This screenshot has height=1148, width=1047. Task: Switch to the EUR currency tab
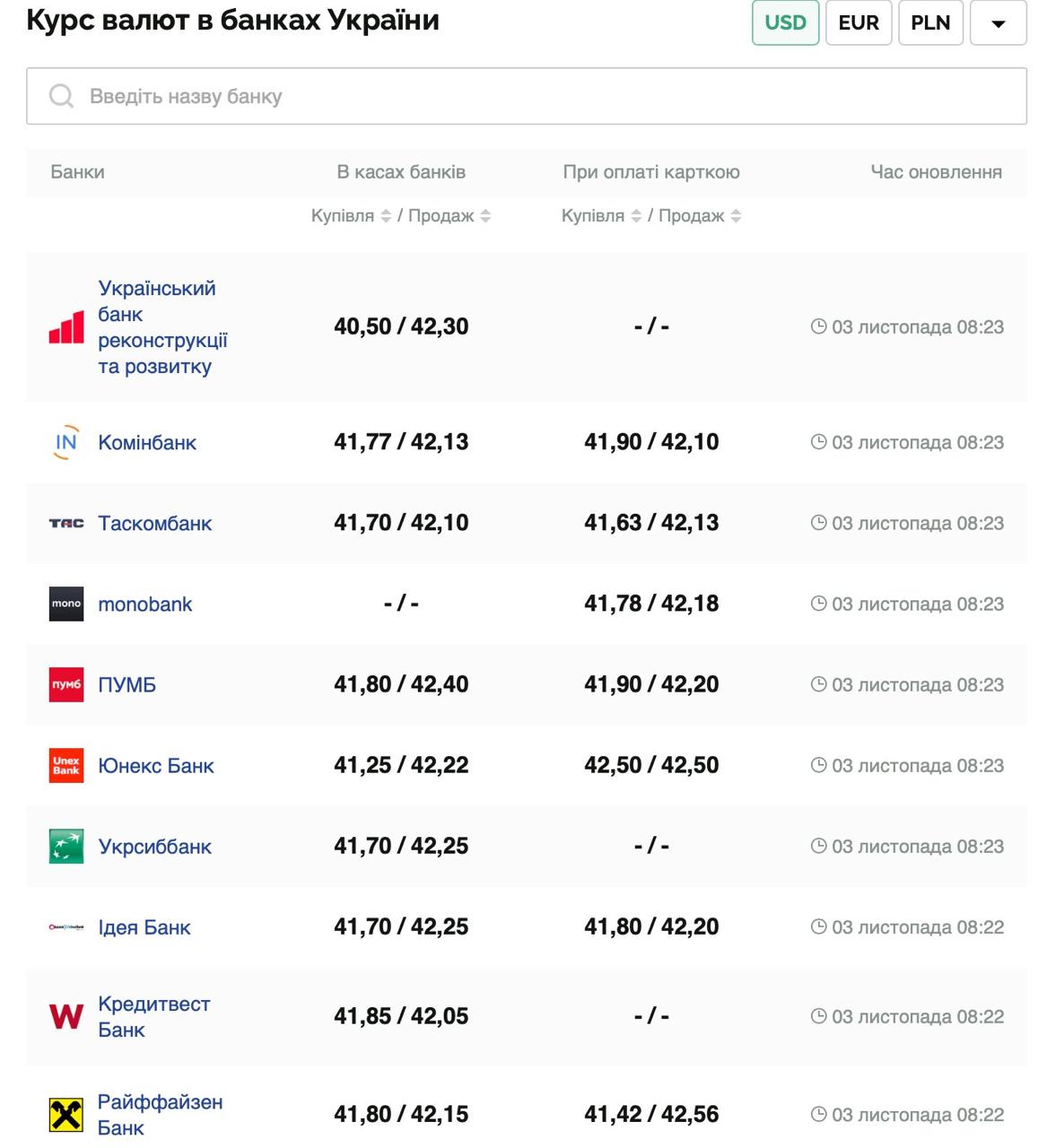pyautogui.click(x=858, y=23)
